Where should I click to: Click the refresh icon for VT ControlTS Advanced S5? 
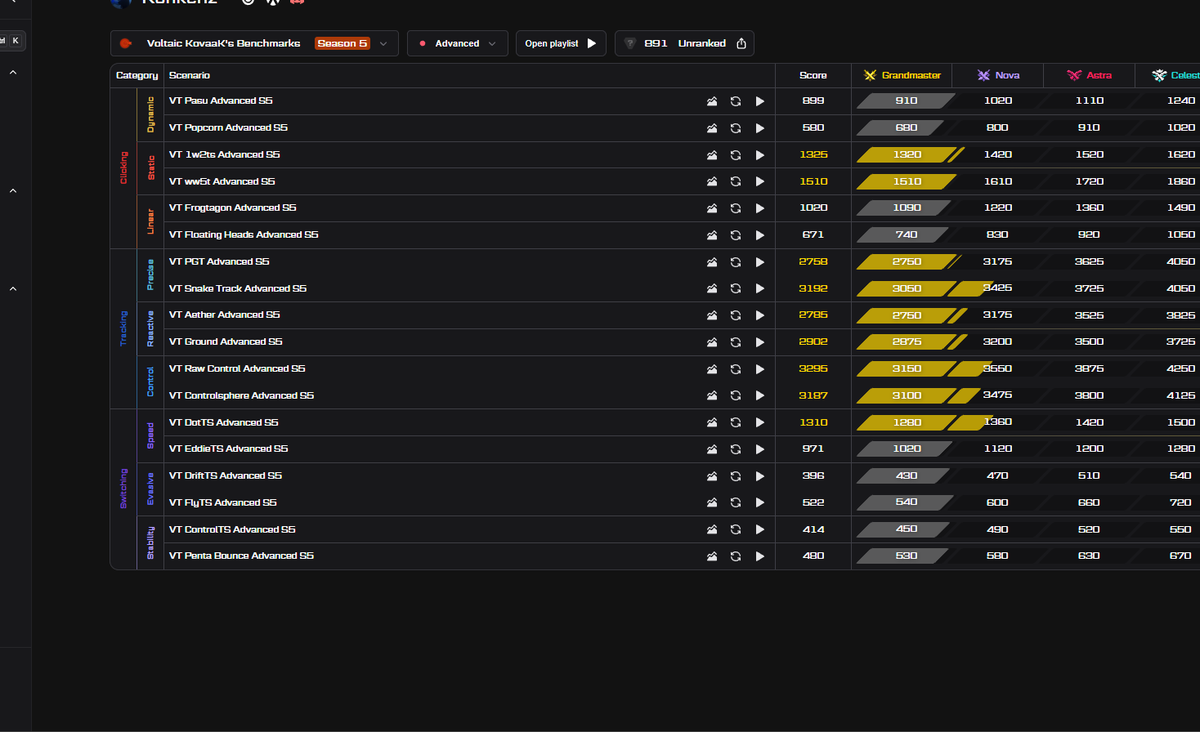(736, 530)
